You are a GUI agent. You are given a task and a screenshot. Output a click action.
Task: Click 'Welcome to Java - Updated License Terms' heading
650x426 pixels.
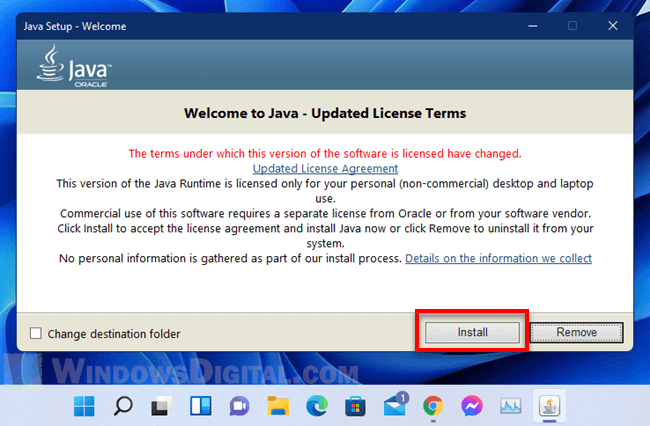coord(325,113)
